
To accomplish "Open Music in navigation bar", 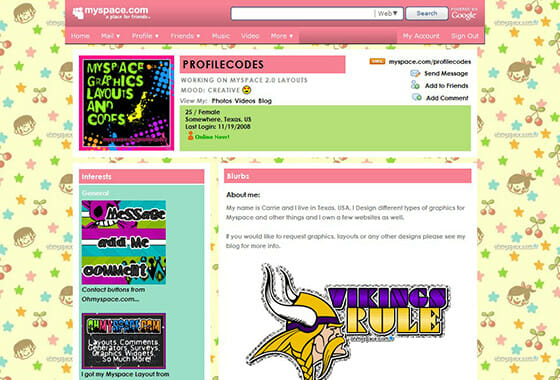I will click(x=221, y=36).
